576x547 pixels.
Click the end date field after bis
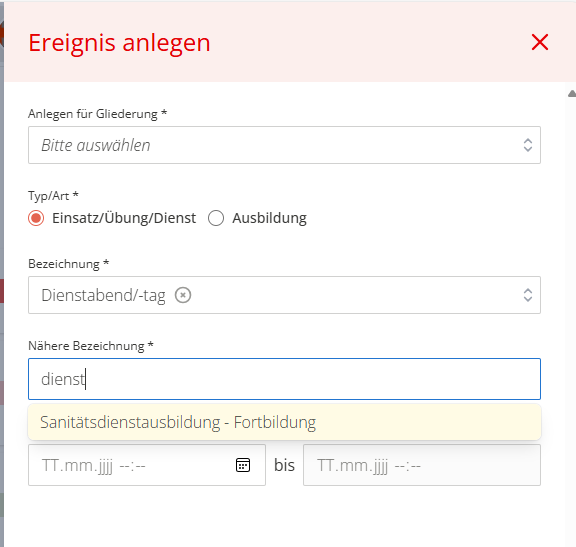pyautogui.click(x=422, y=465)
